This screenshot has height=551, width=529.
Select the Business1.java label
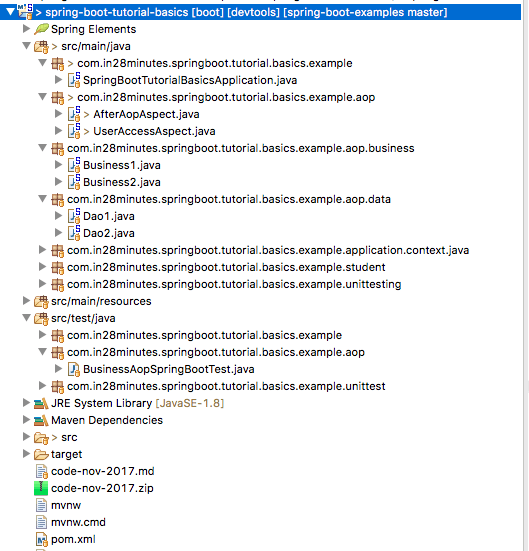click(122, 165)
